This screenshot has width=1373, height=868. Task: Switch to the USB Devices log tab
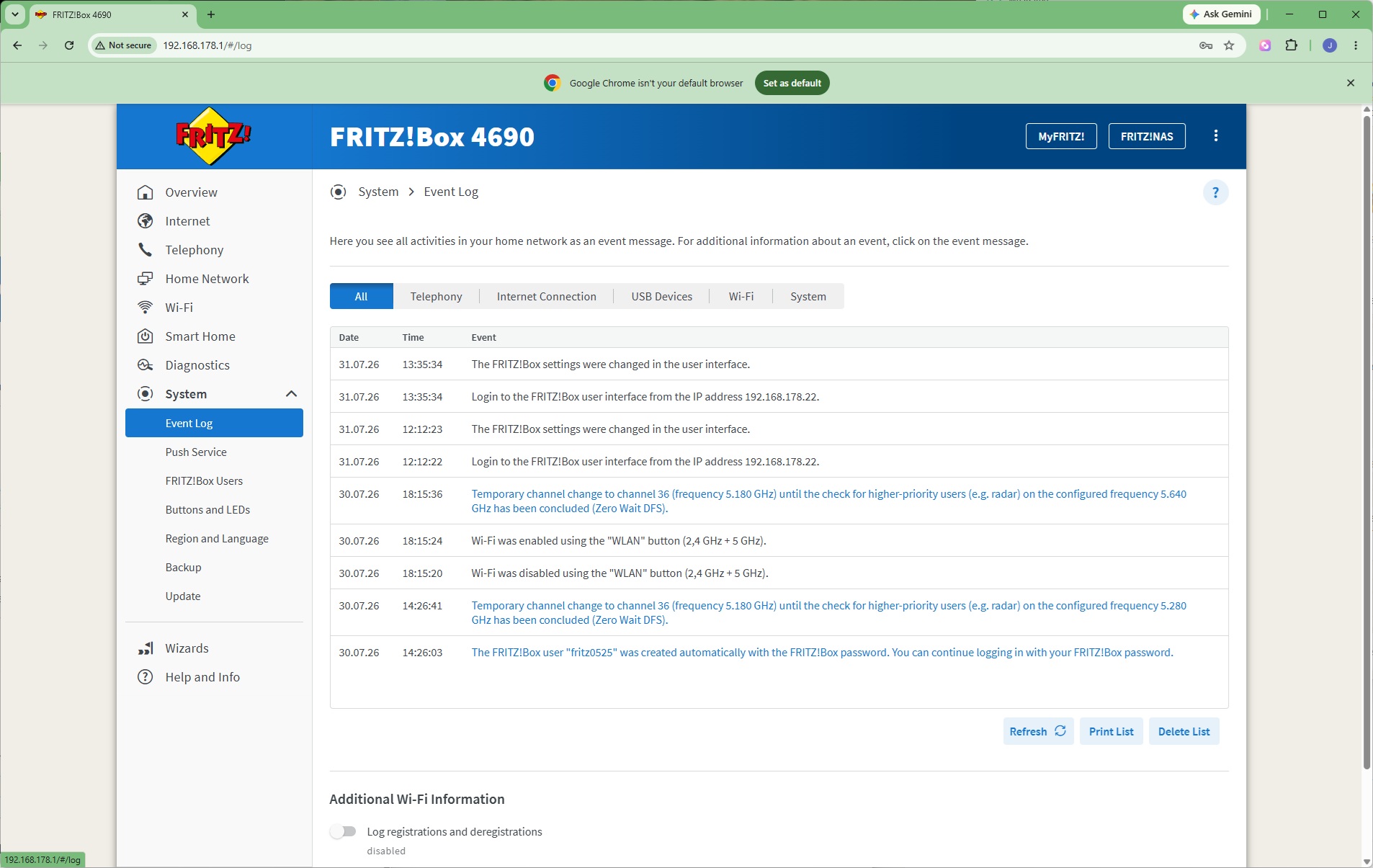click(x=661, y=296)
